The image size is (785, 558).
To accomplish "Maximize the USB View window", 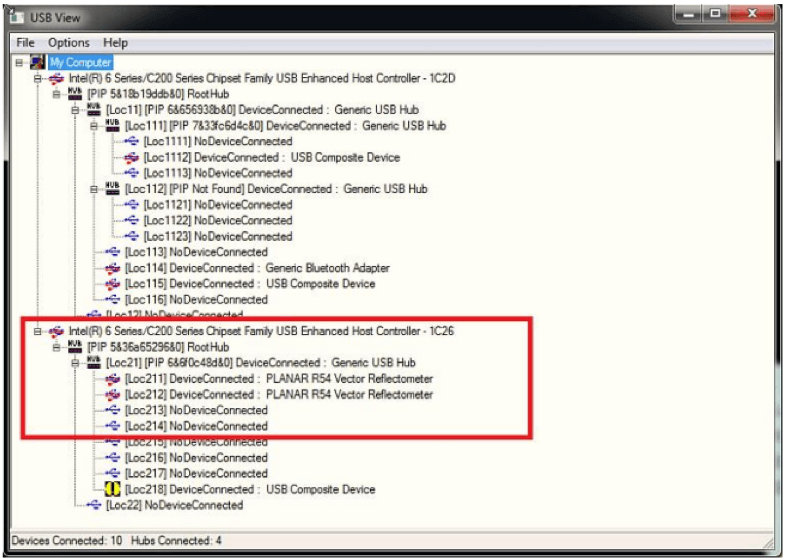I will pyautogui.click(x=715, y=14).
